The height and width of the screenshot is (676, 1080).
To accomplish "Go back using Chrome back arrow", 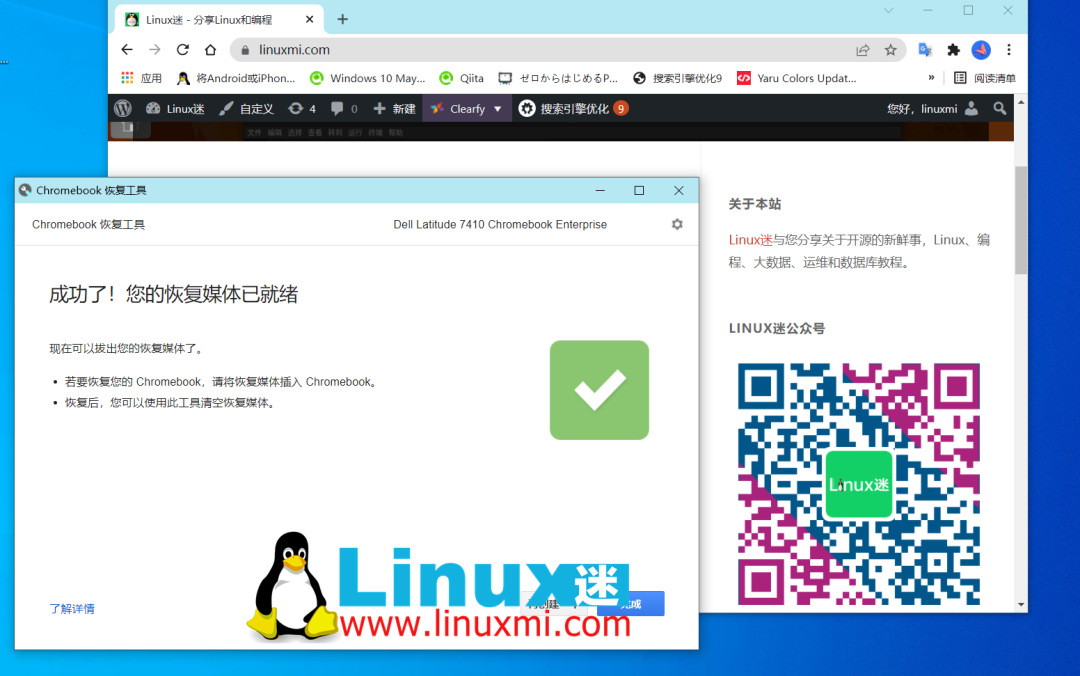I will click(127, 50).
